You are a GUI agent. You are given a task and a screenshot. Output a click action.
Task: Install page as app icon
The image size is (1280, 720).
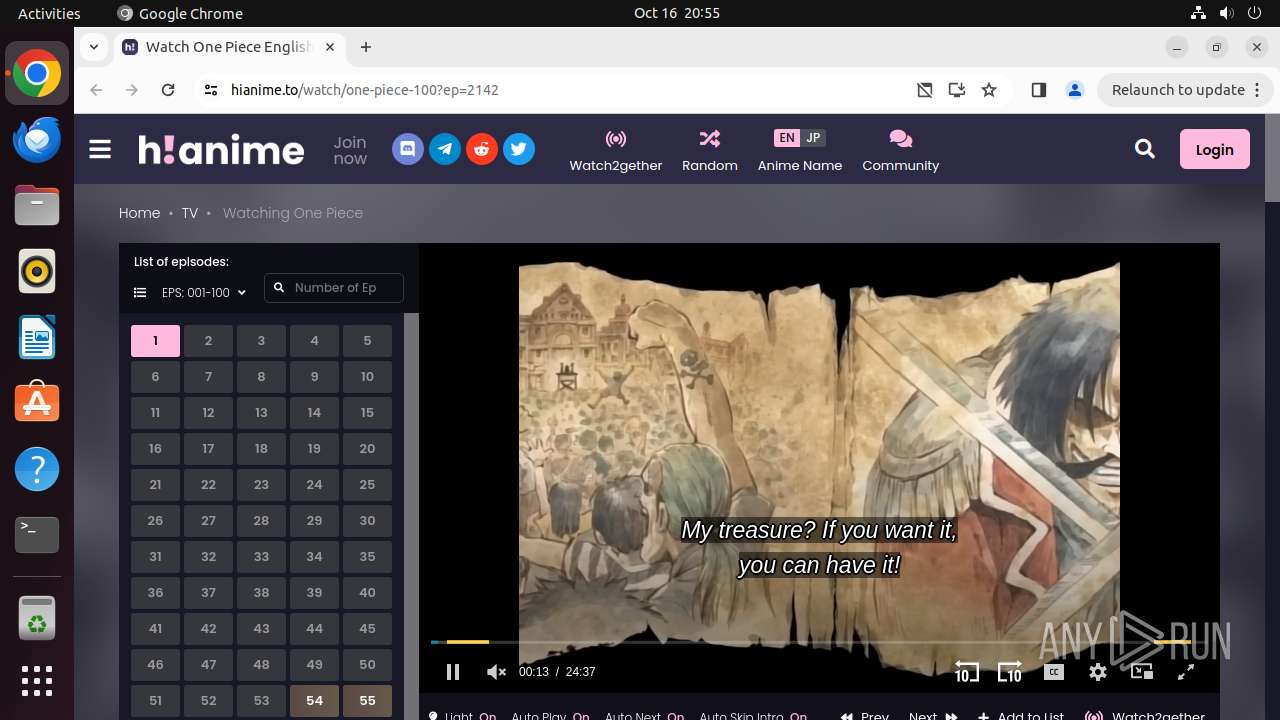pos(957,90)
